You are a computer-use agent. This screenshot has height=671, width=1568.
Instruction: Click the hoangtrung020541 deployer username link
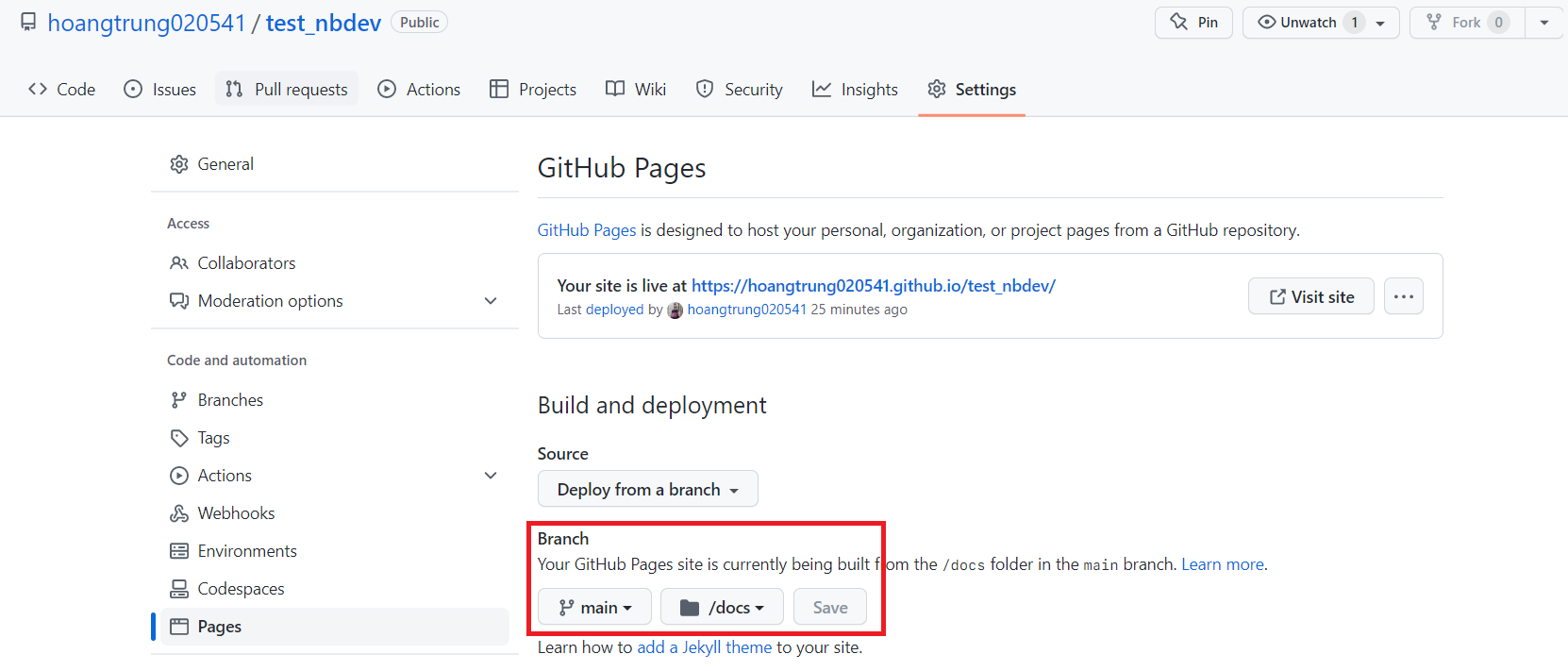coord(747,310)
